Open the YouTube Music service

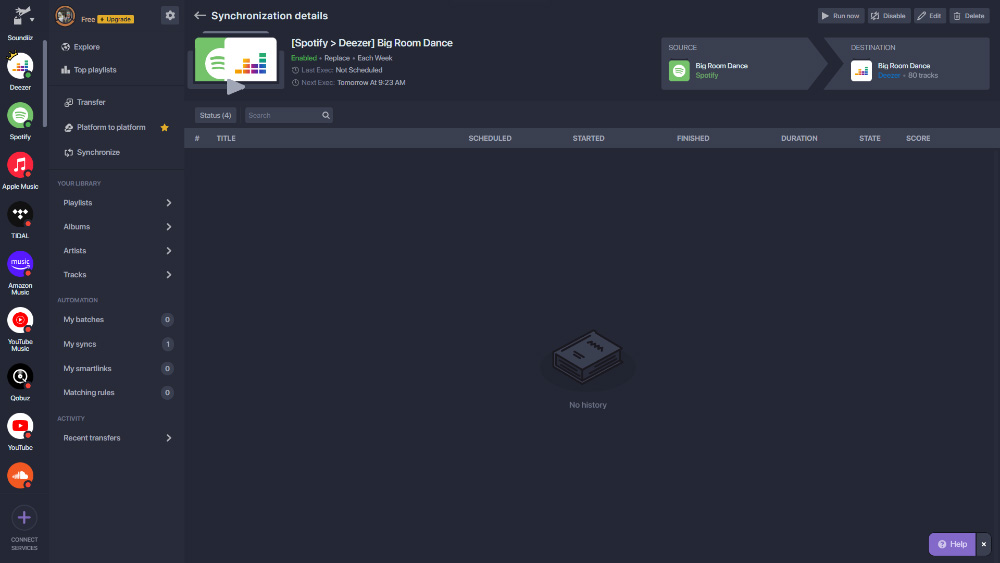point(20,320)
